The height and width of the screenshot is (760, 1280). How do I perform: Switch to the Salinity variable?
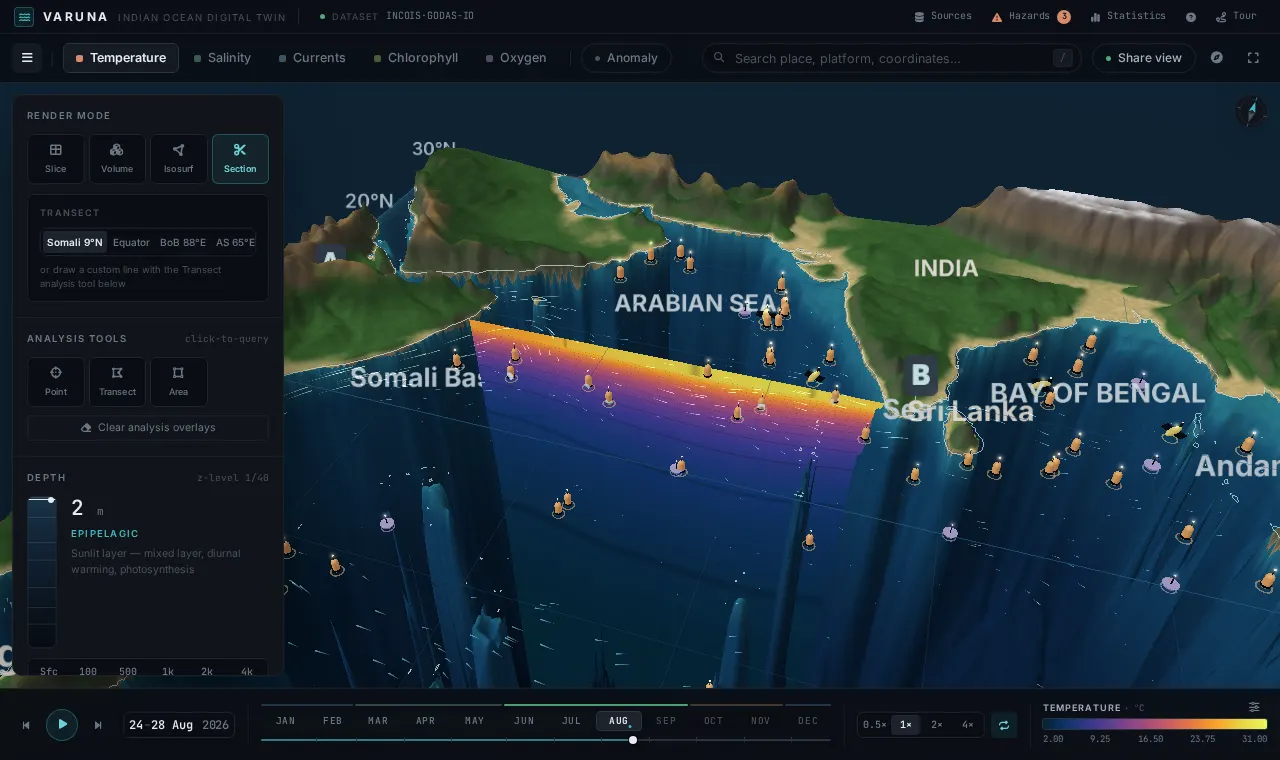[x=222, y=58]
